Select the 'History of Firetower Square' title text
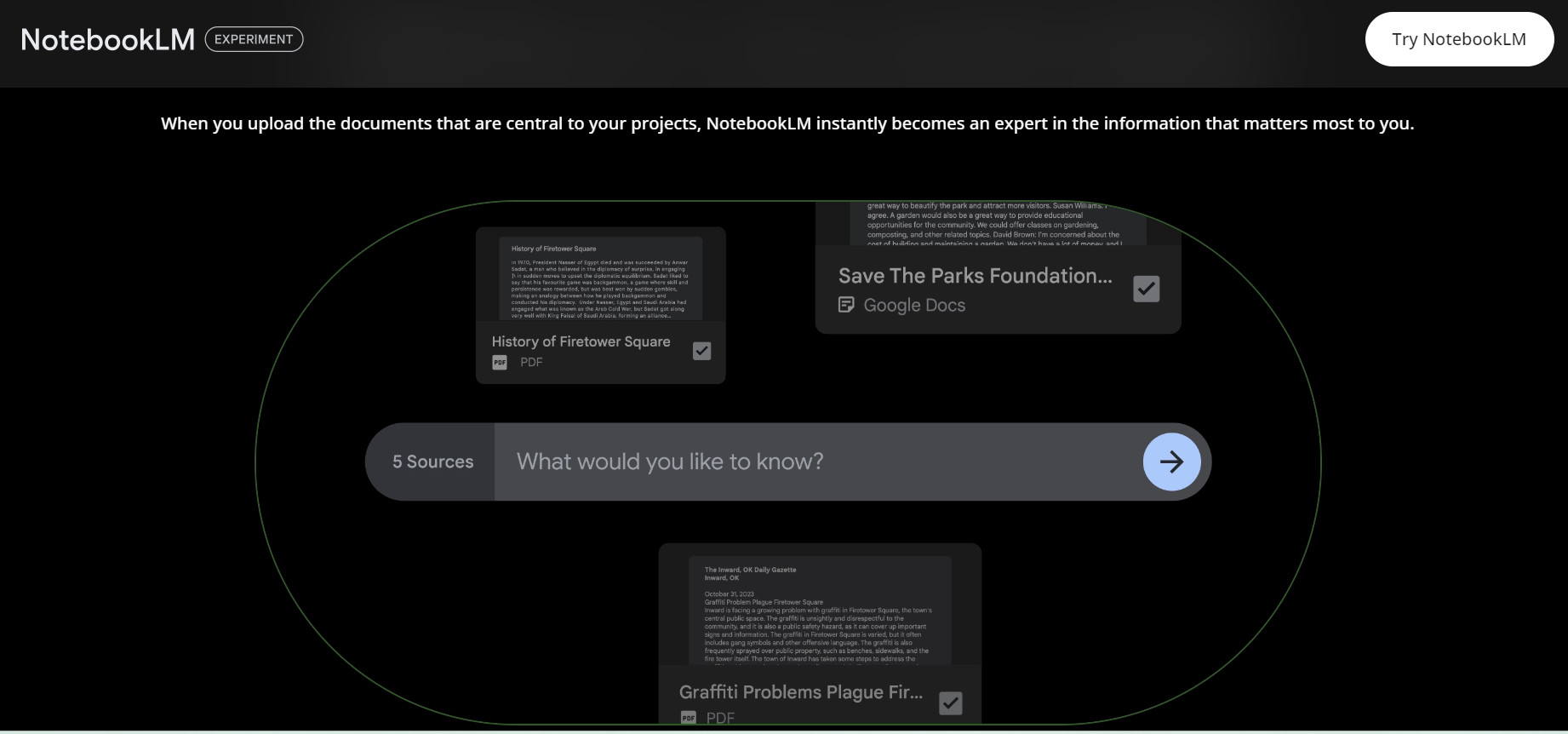This screenshot has width=1568, height=734. (581, 341)
